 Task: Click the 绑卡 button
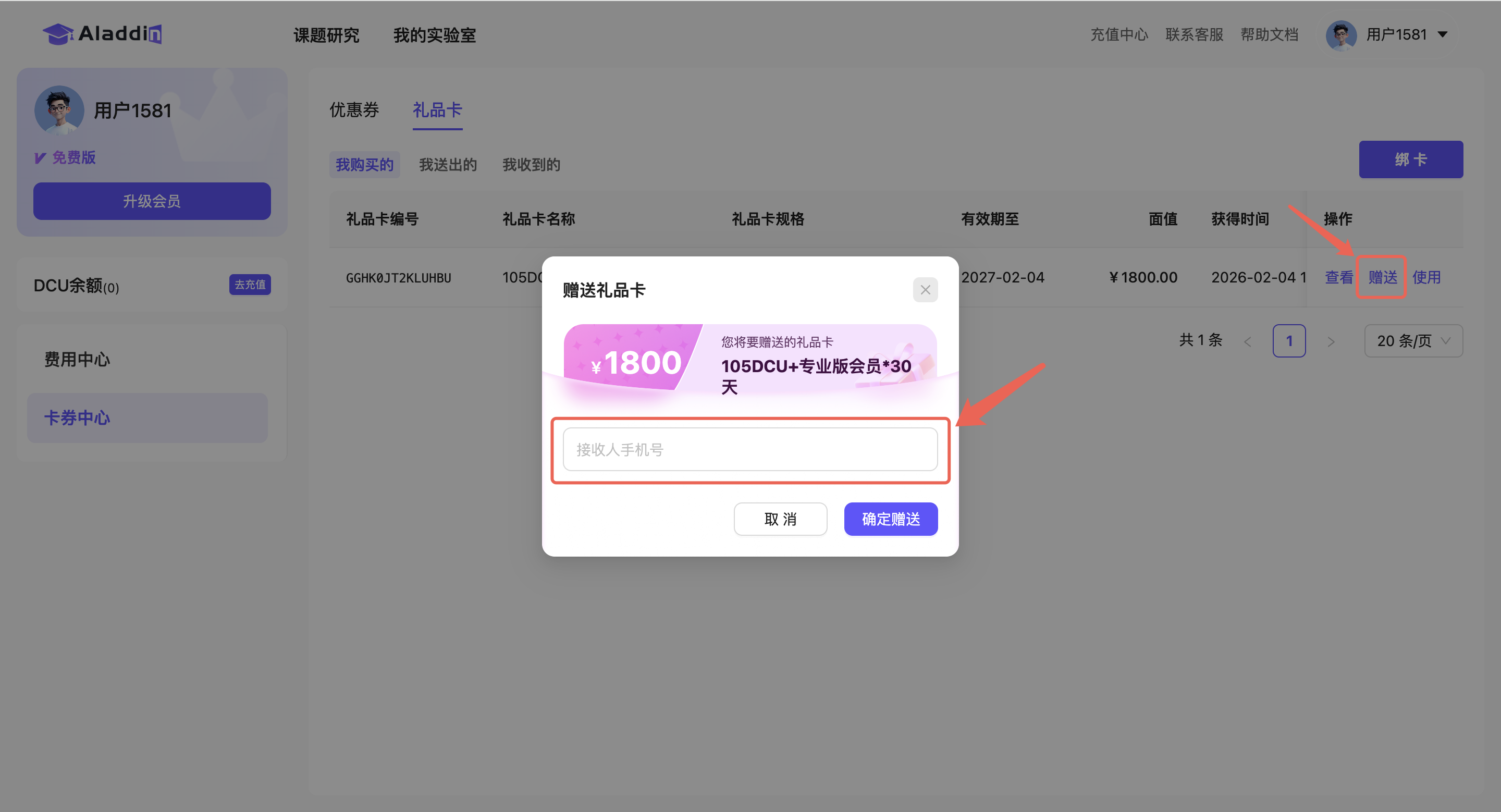pyautogui.click(x=1411, y=159)
